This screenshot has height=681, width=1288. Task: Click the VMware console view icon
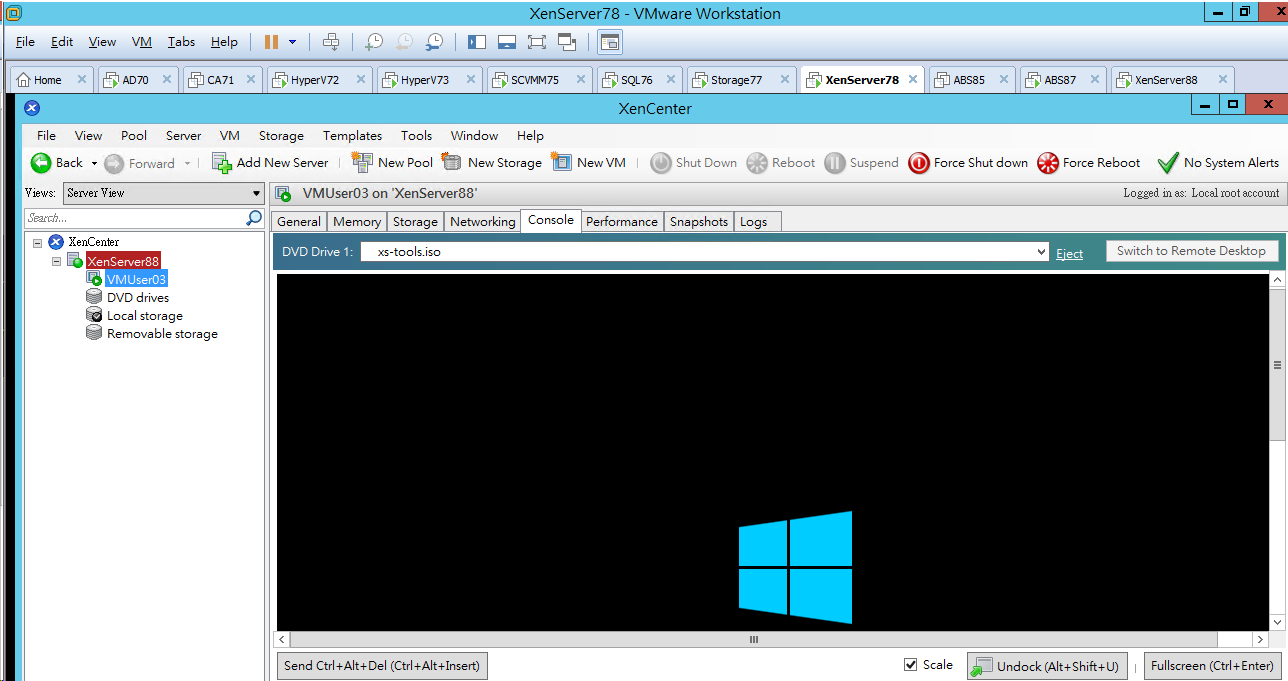[610, 42]
